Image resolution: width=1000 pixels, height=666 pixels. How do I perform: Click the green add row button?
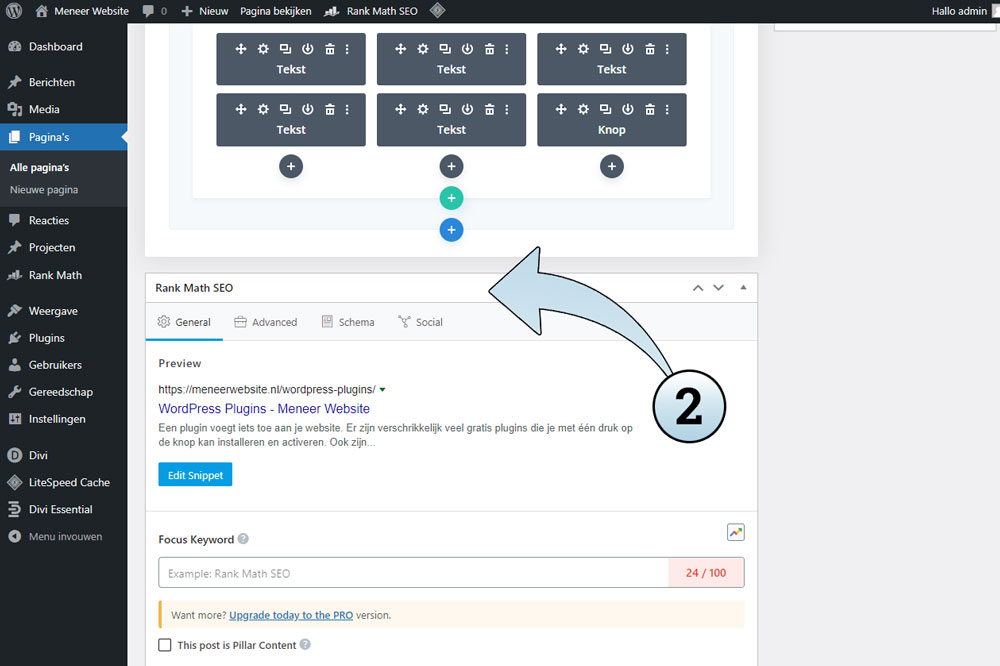[451, 198]
